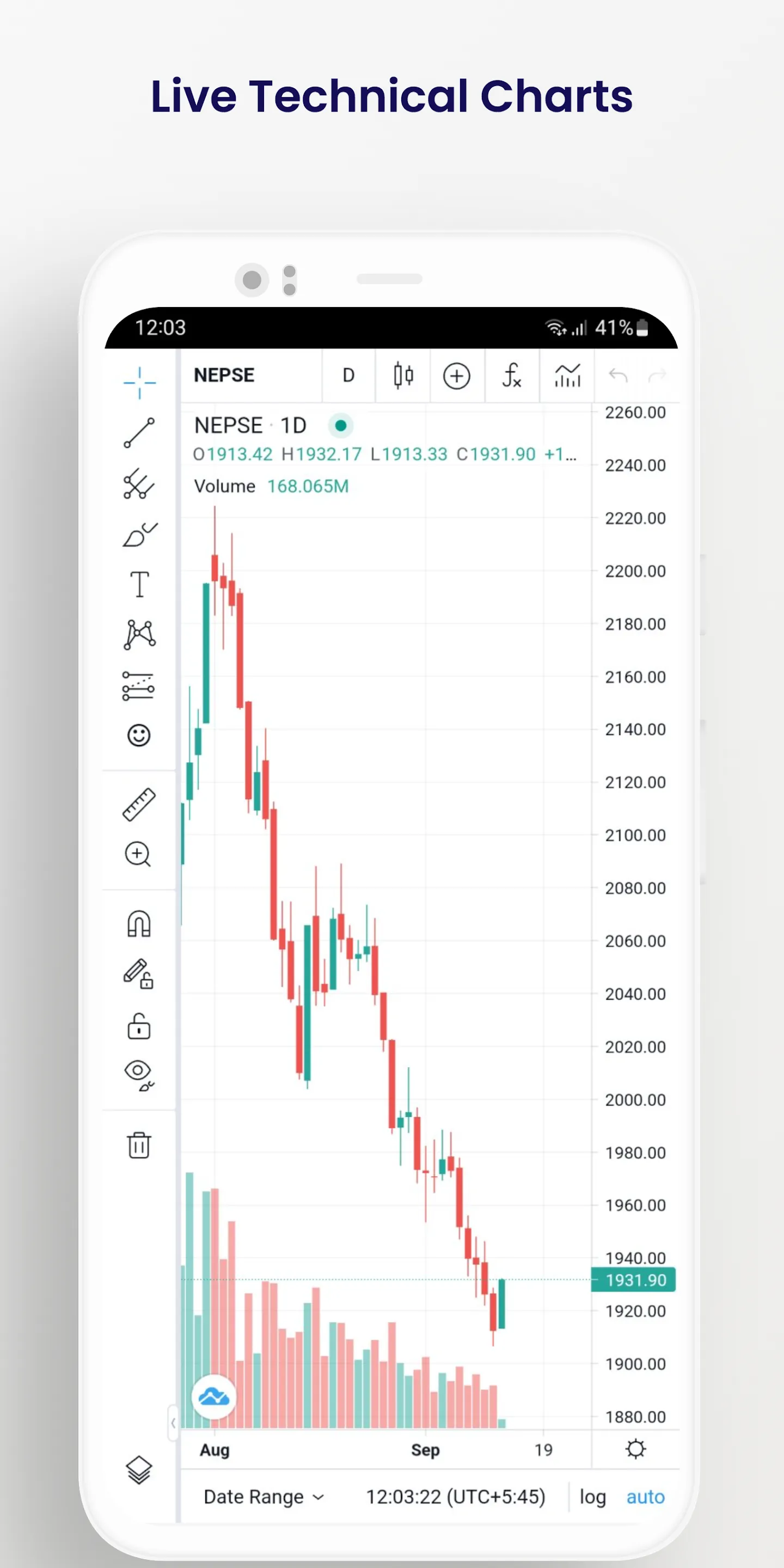This screenshot has height=1568, width=784.
Task: Click the 1931.90 current price label
Action: tap(635, 1281)
